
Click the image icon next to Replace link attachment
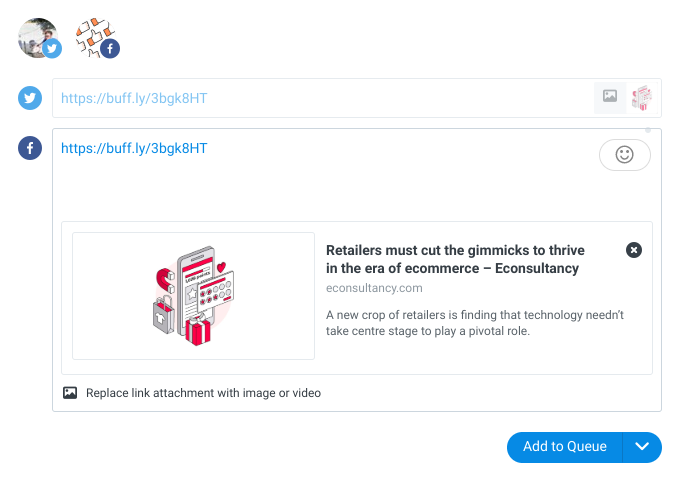coord(70,393)
